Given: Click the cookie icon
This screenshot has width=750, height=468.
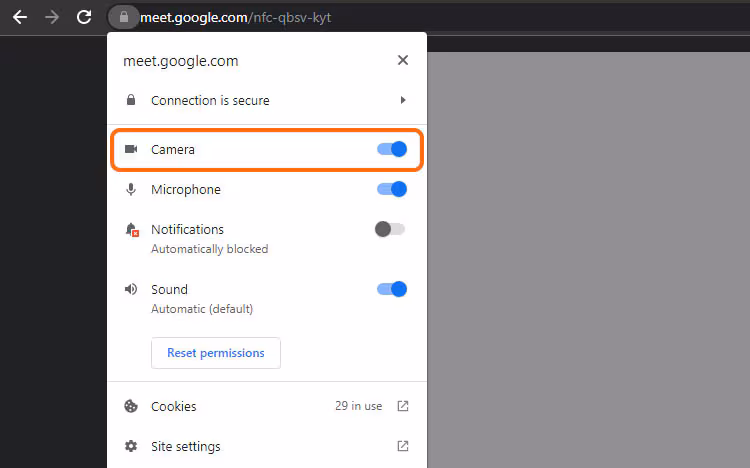Looking at the screenshot, I should [x=131, y=406].
